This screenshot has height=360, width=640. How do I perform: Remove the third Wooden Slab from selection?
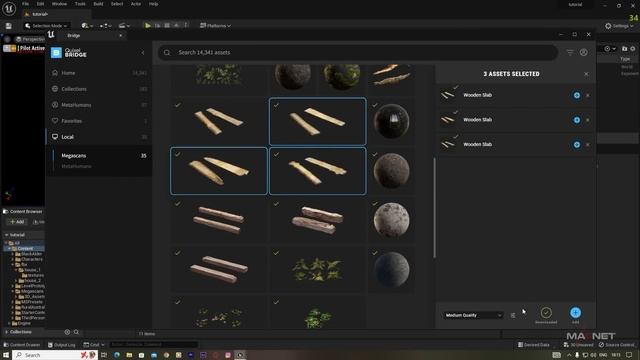pyautogui.click(x=588, y=144)
